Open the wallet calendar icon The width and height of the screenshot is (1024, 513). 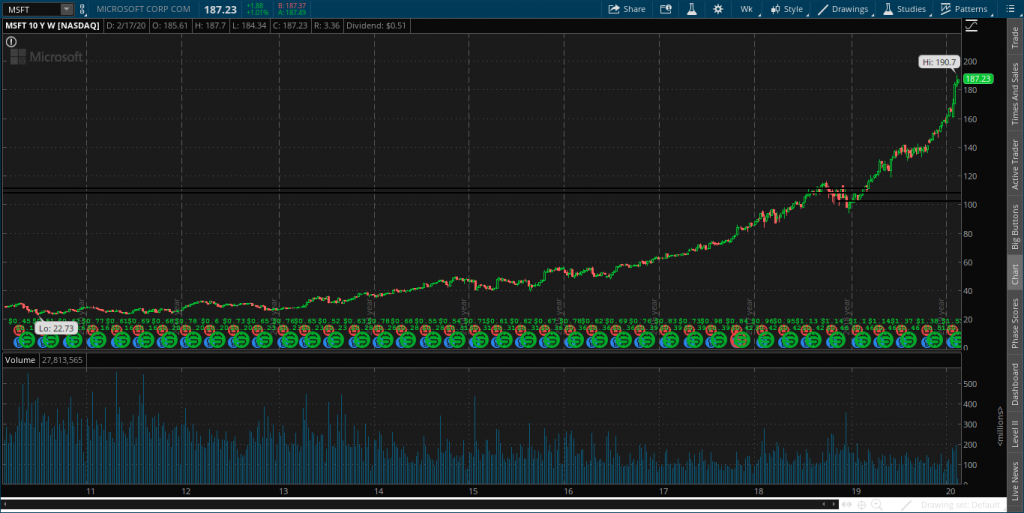(665, 9)
